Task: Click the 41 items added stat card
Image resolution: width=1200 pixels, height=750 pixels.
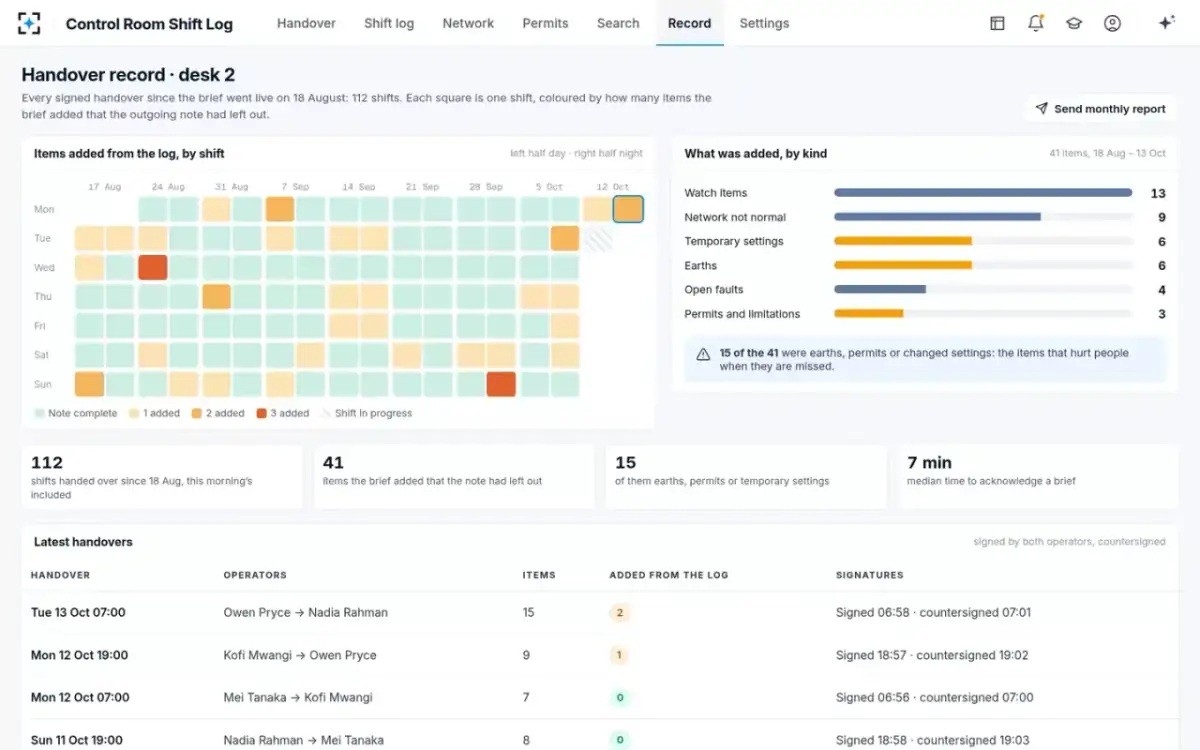Action: click(x=454, y=476)
